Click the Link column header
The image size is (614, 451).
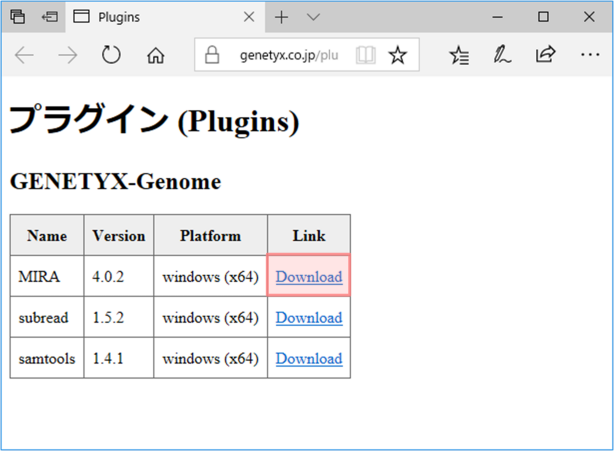click(x=309, y=235)
